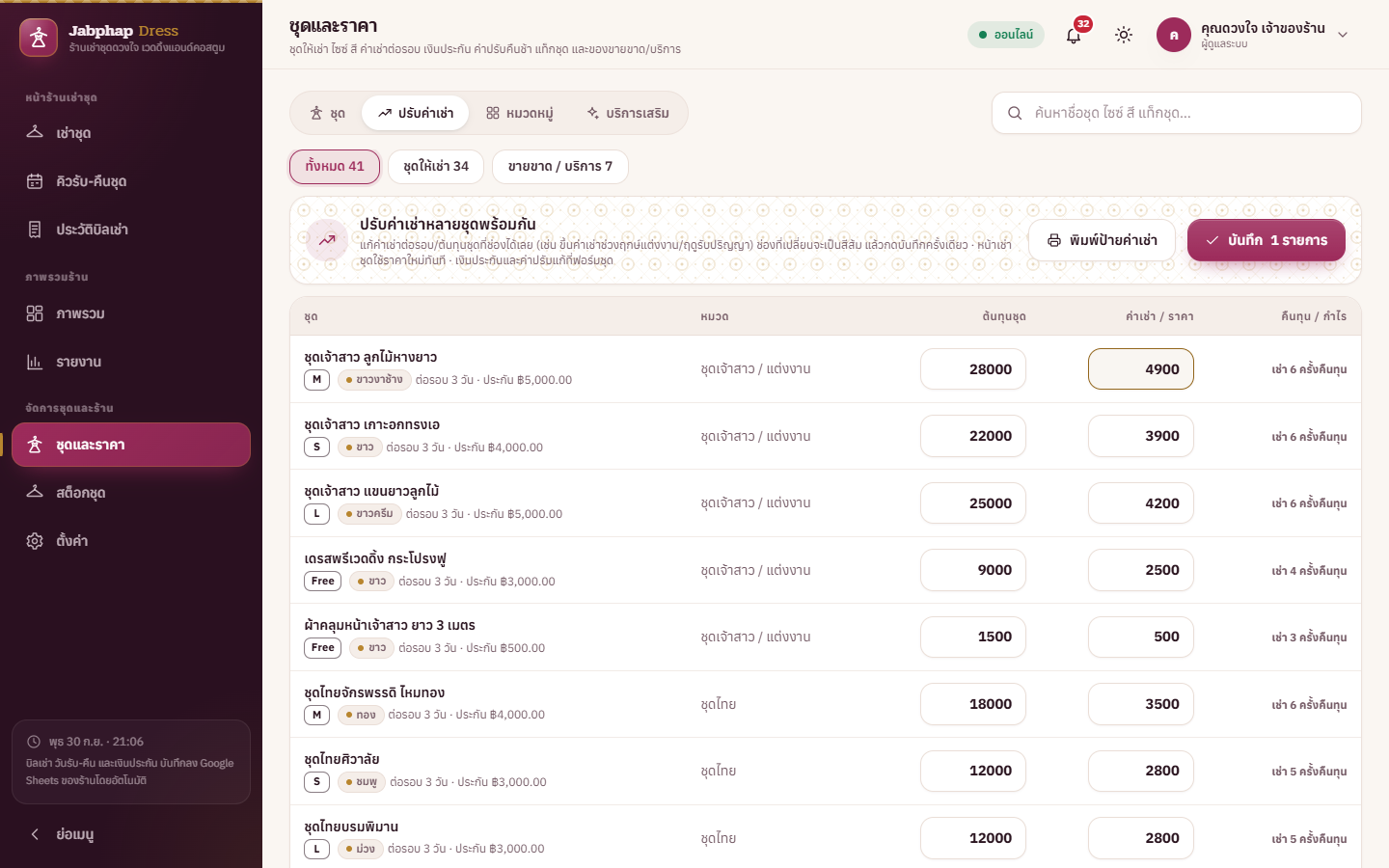Click the ออนไลน์ status badge
1389x868 pixels.
pos(1006,35)
